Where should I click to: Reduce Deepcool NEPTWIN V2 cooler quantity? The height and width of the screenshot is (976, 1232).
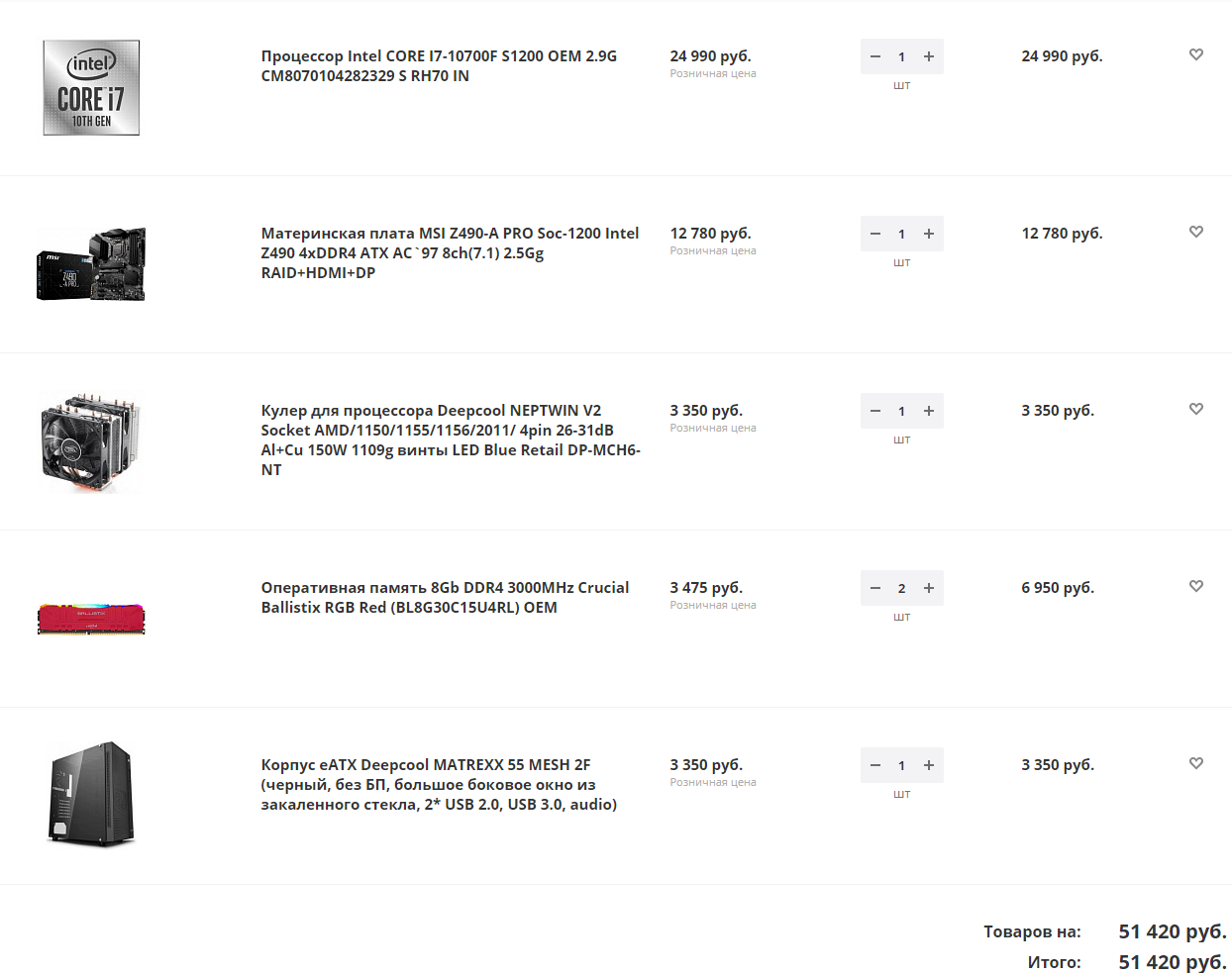[x=875, y=411]
